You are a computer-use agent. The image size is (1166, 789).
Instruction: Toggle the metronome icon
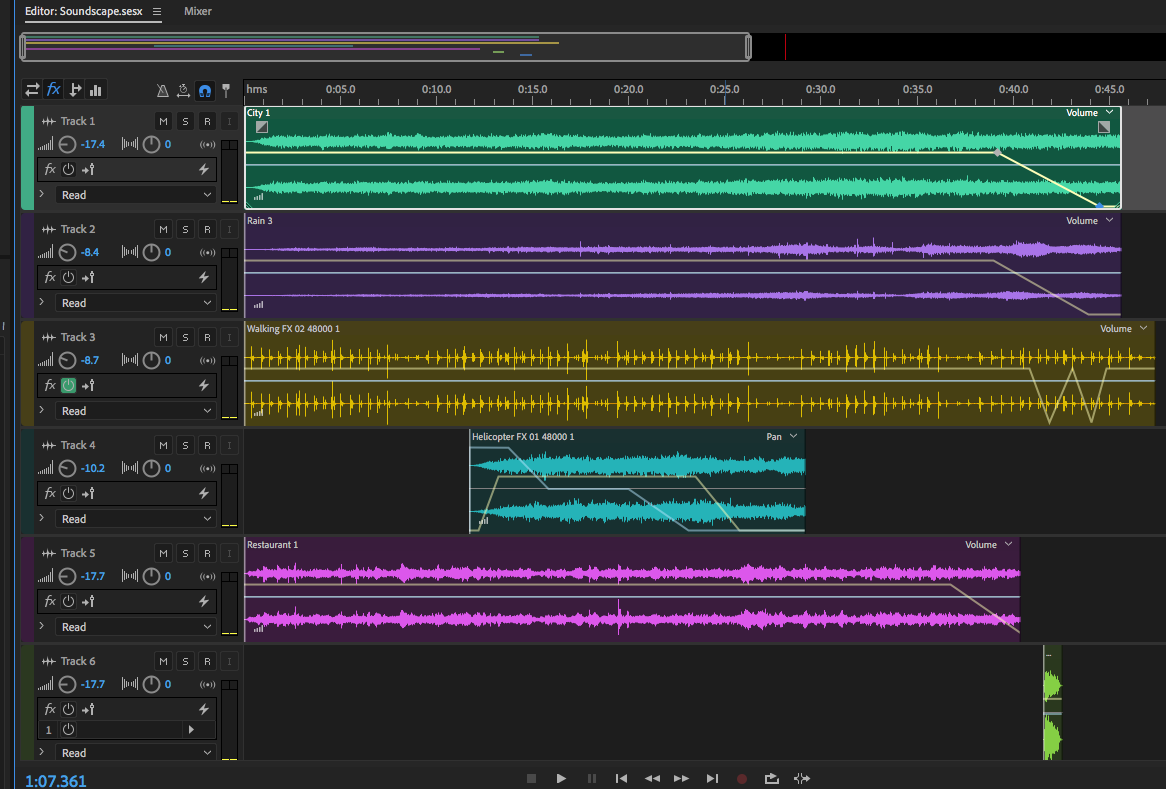point(163,90)
